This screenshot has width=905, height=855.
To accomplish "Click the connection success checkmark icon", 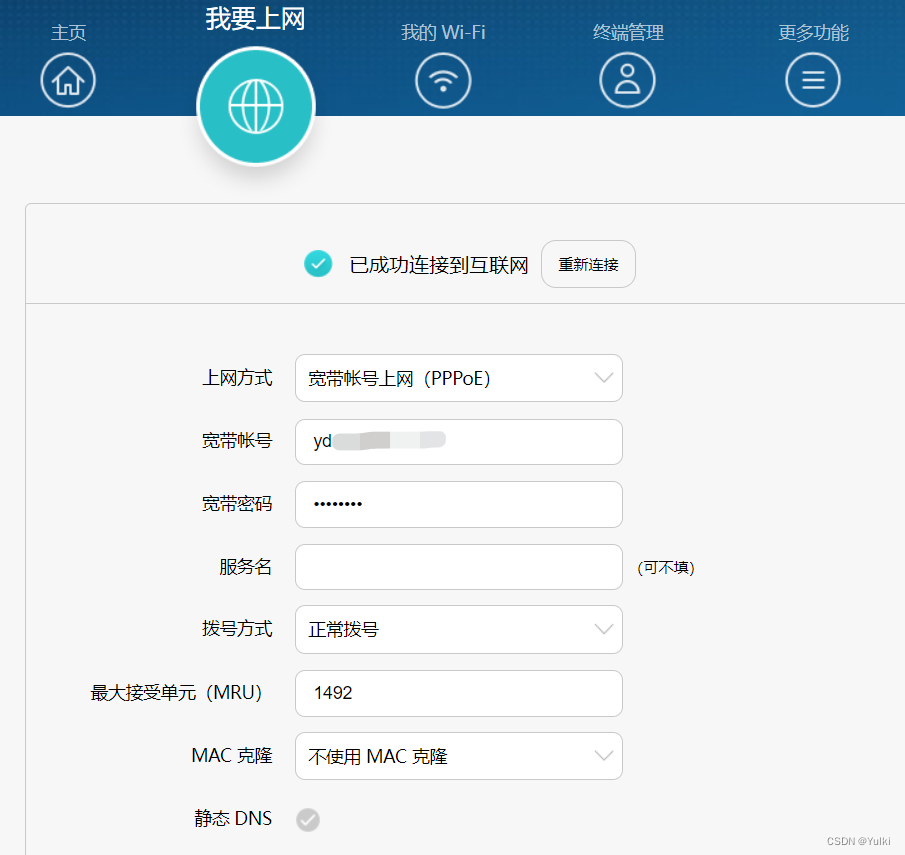I will coord(318,264).
